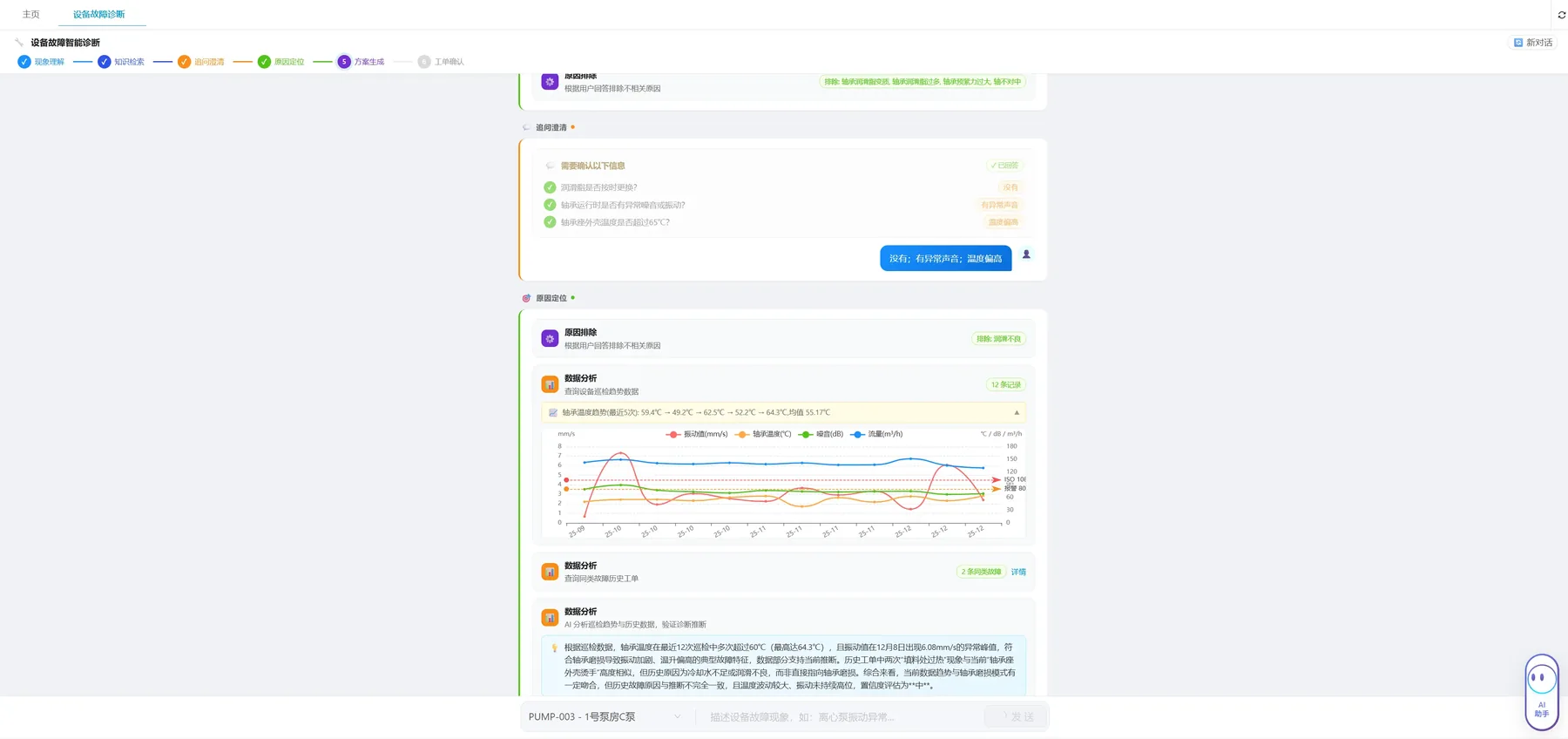Toggle the 轴承温度(℃) legend series
Viewport: 1568px width, 739px height.
(763, 434)
